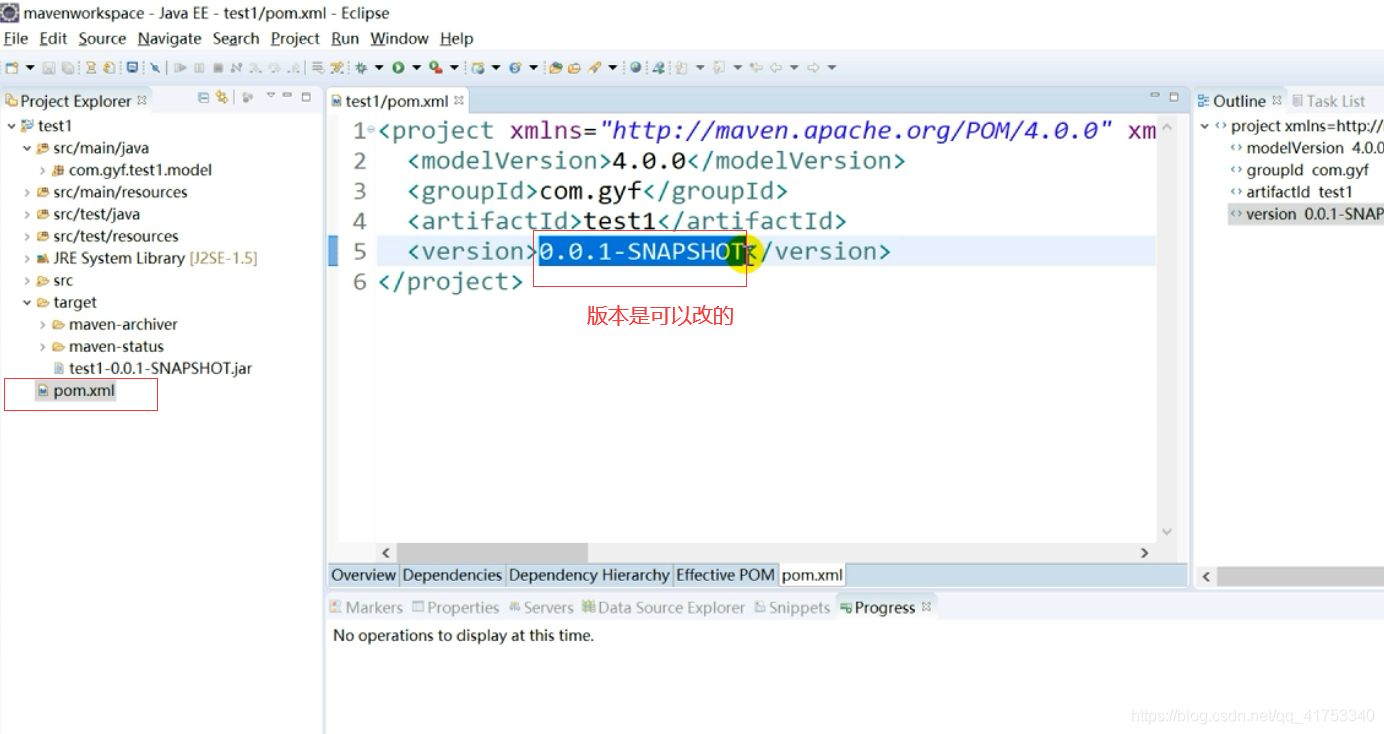Switch to the Properties view tab
This screenshot has width=1384, height=734.
(455, 607)
